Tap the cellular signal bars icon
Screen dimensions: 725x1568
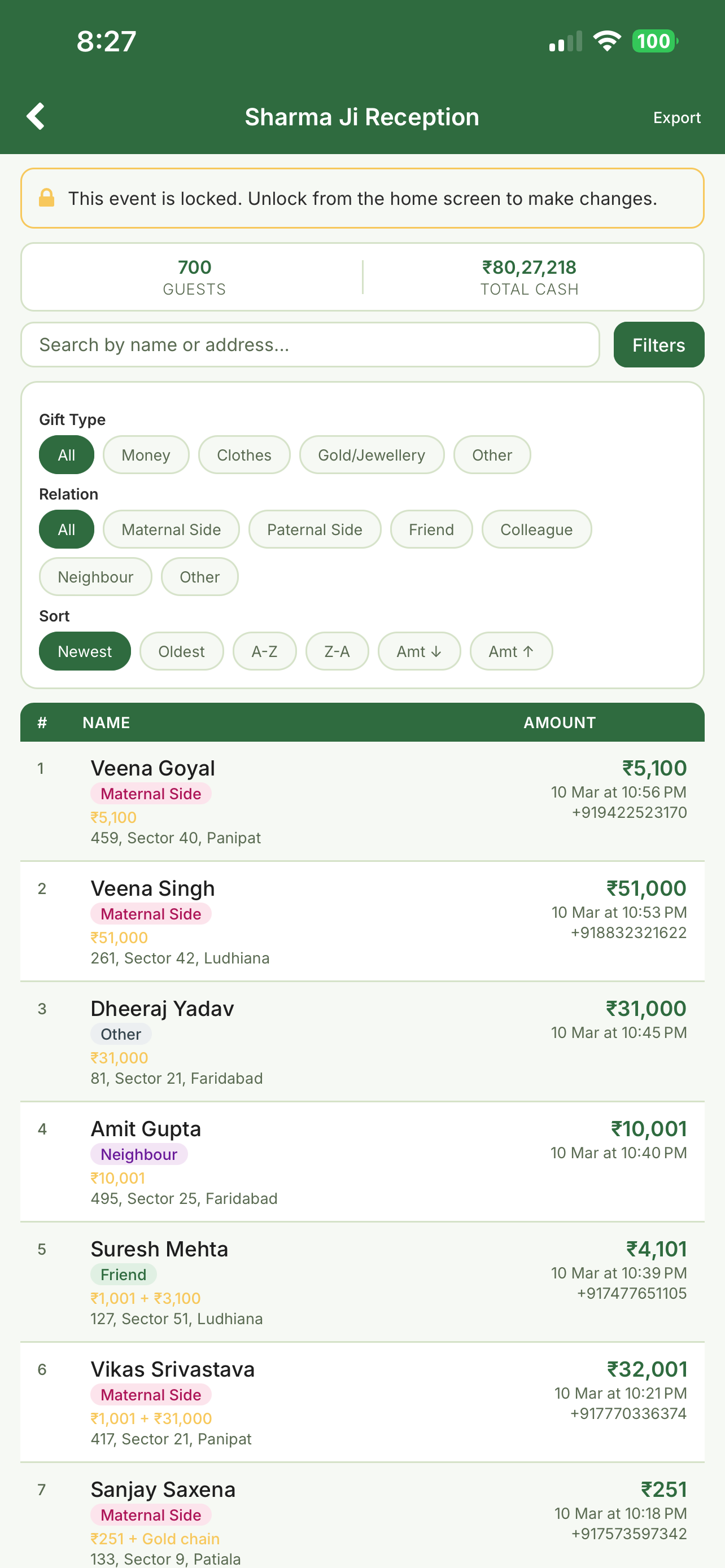(566, 41)
